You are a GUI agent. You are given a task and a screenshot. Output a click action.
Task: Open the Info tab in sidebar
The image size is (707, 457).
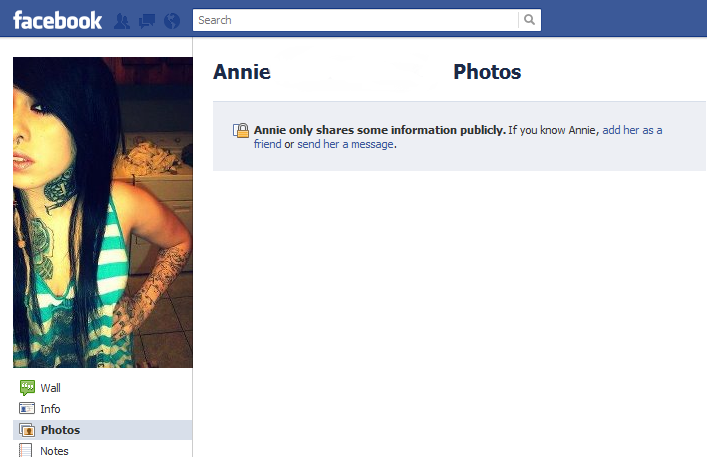(103, 409)
